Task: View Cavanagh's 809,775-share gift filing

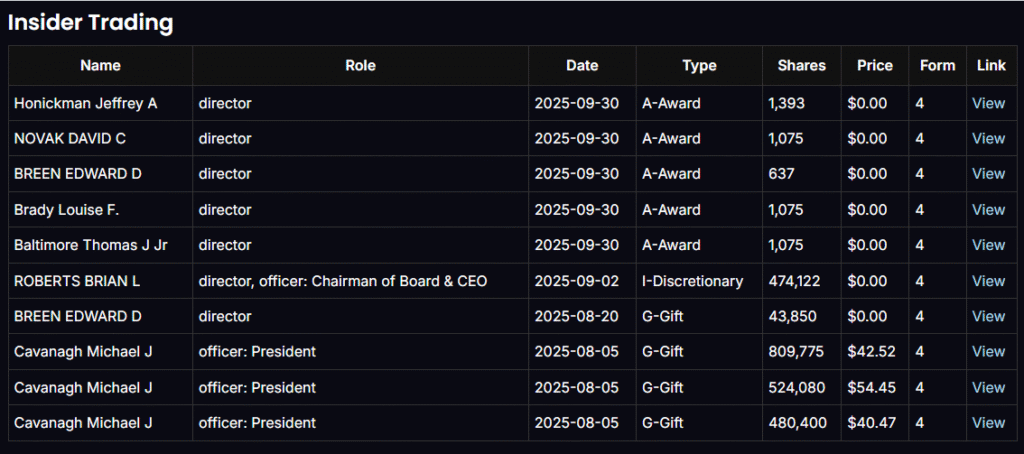Action: [988, 352]
